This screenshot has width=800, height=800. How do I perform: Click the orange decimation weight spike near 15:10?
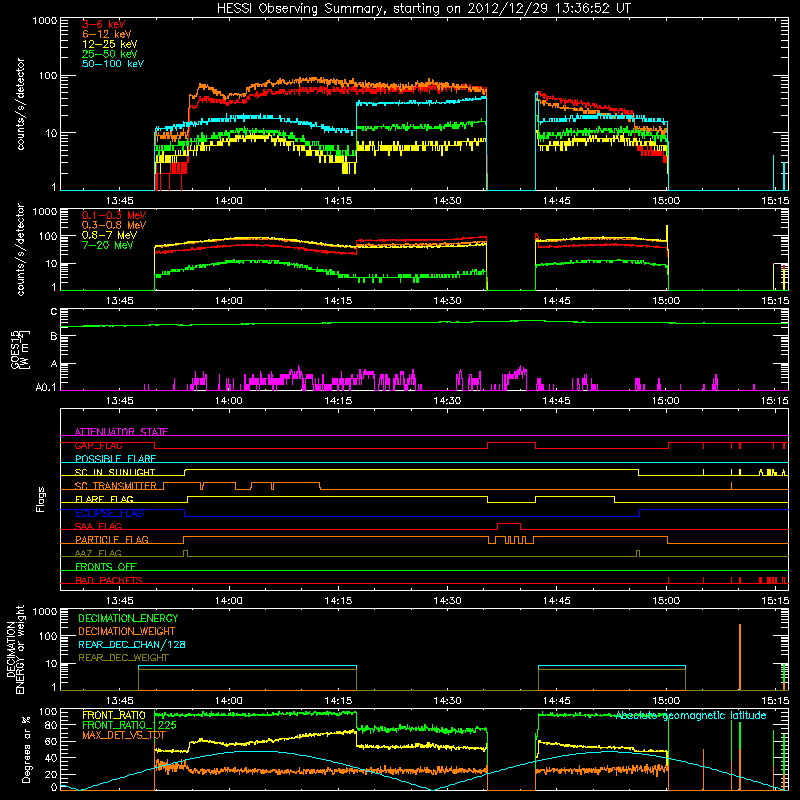tap(740, 657)
